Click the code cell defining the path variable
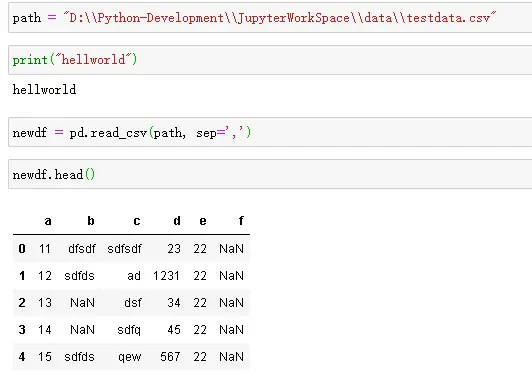Image resolution: width=532 pixels, height=371 pixels. click(x=270, y=18)
